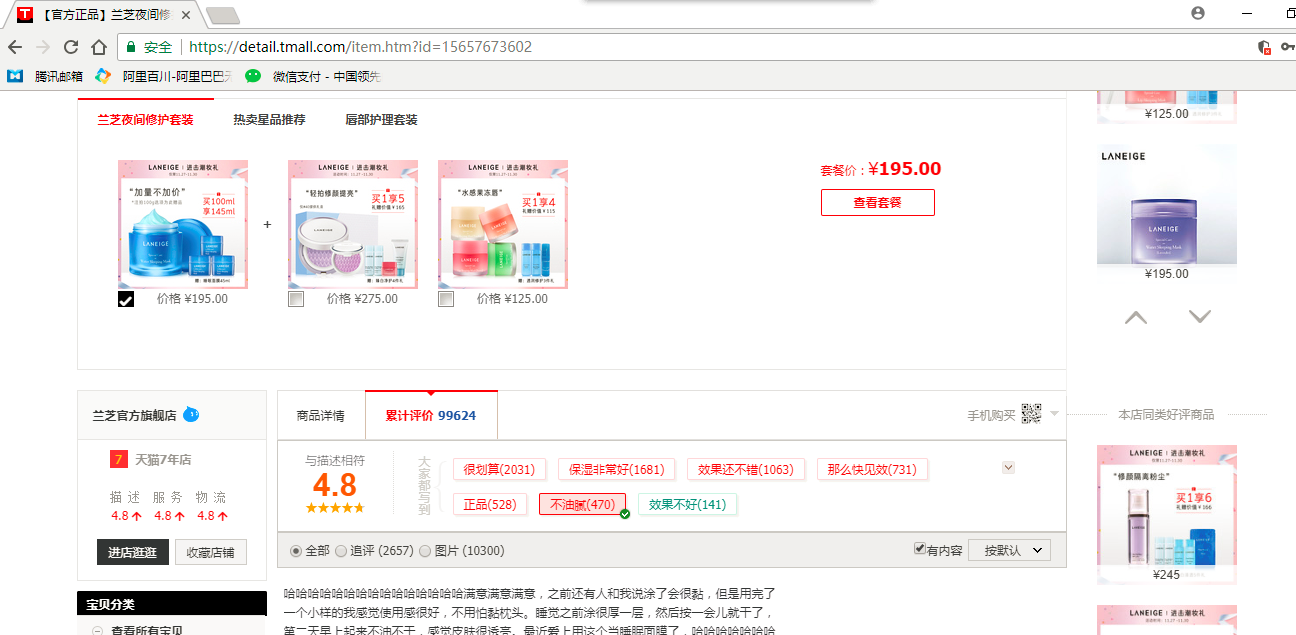1296x635 pixels.
Task: Click the 收藏店铺 button
Action: (211, 552)
